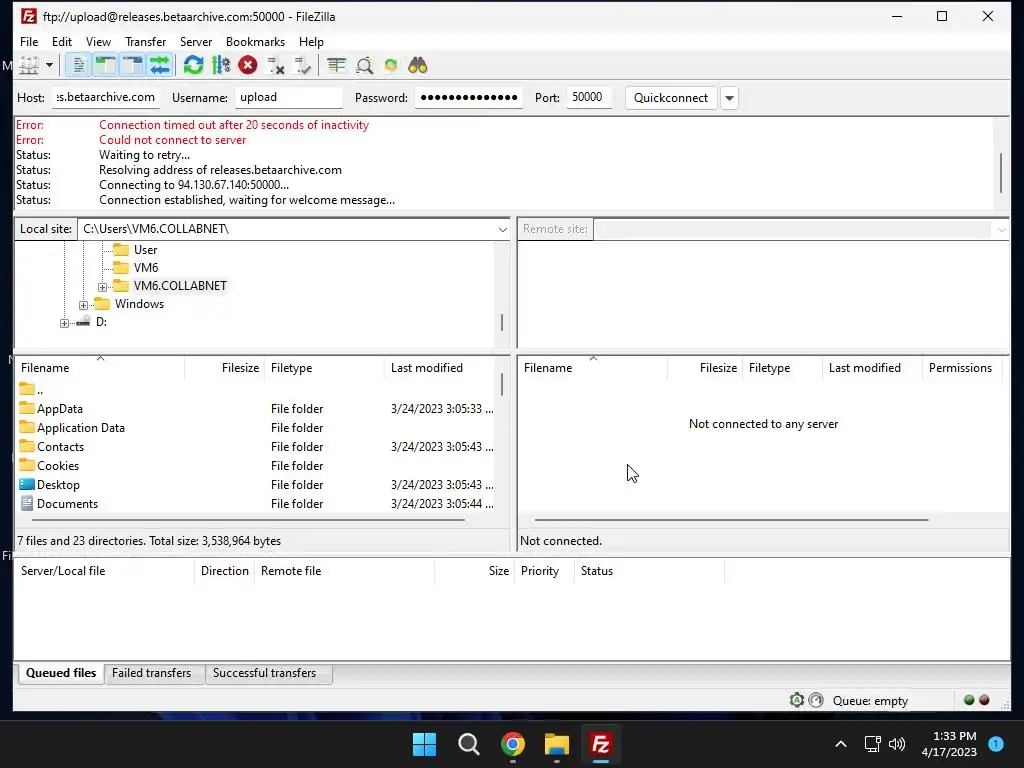Open Windows Start menu
1024x768 pixels.
click(424, 744)
